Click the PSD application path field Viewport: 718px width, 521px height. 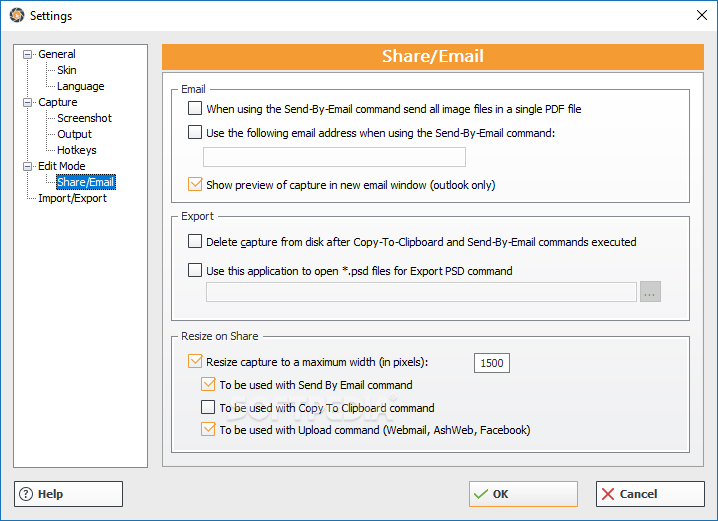[421, 292]
